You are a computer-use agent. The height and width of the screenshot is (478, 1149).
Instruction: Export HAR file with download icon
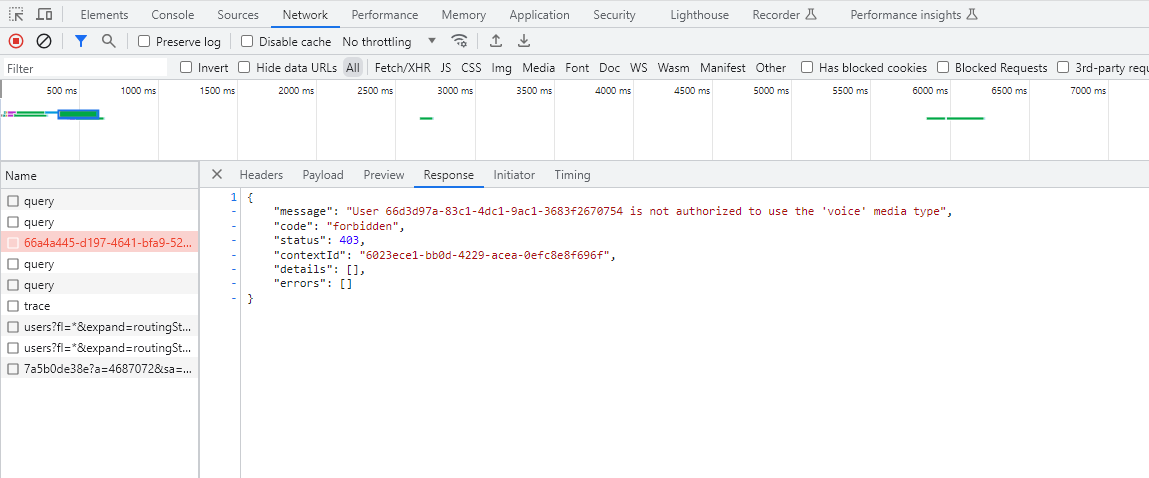(x=523, y=41)
